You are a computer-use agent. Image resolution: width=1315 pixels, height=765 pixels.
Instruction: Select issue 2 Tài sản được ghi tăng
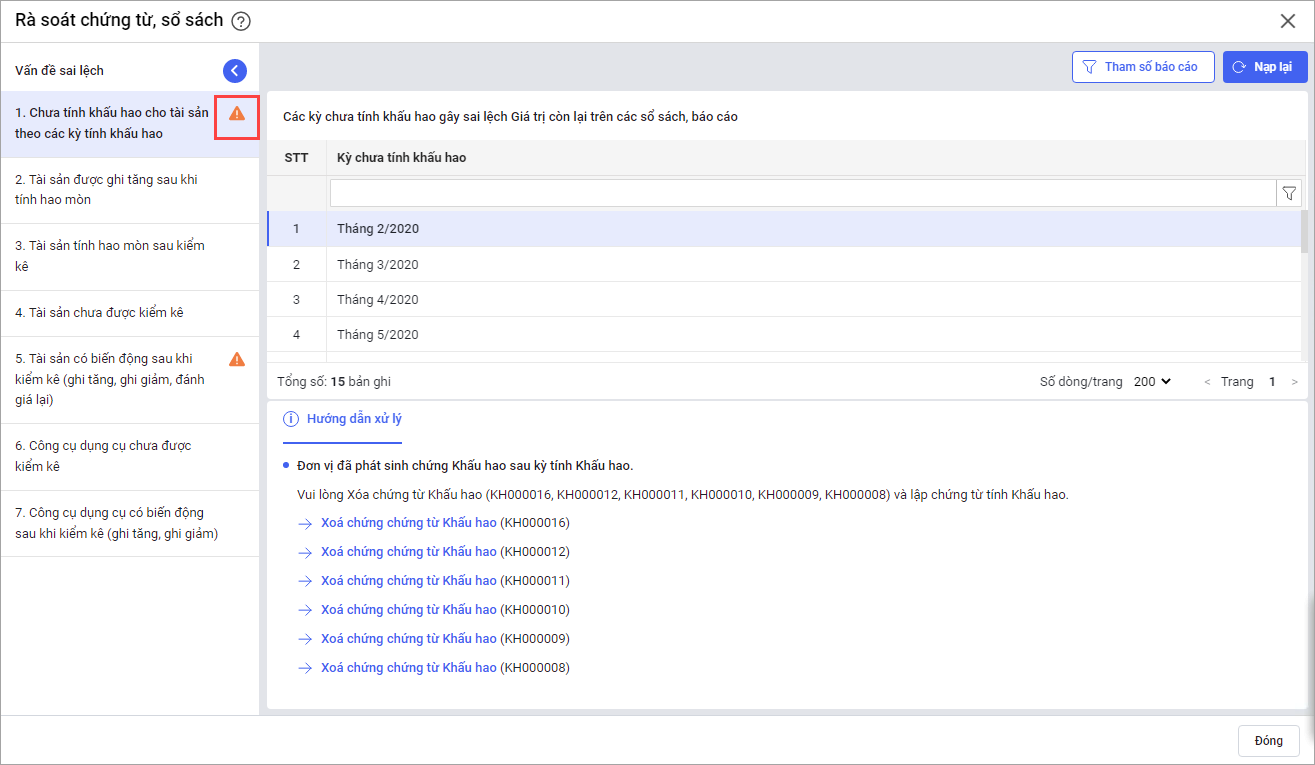click(107, 190)
